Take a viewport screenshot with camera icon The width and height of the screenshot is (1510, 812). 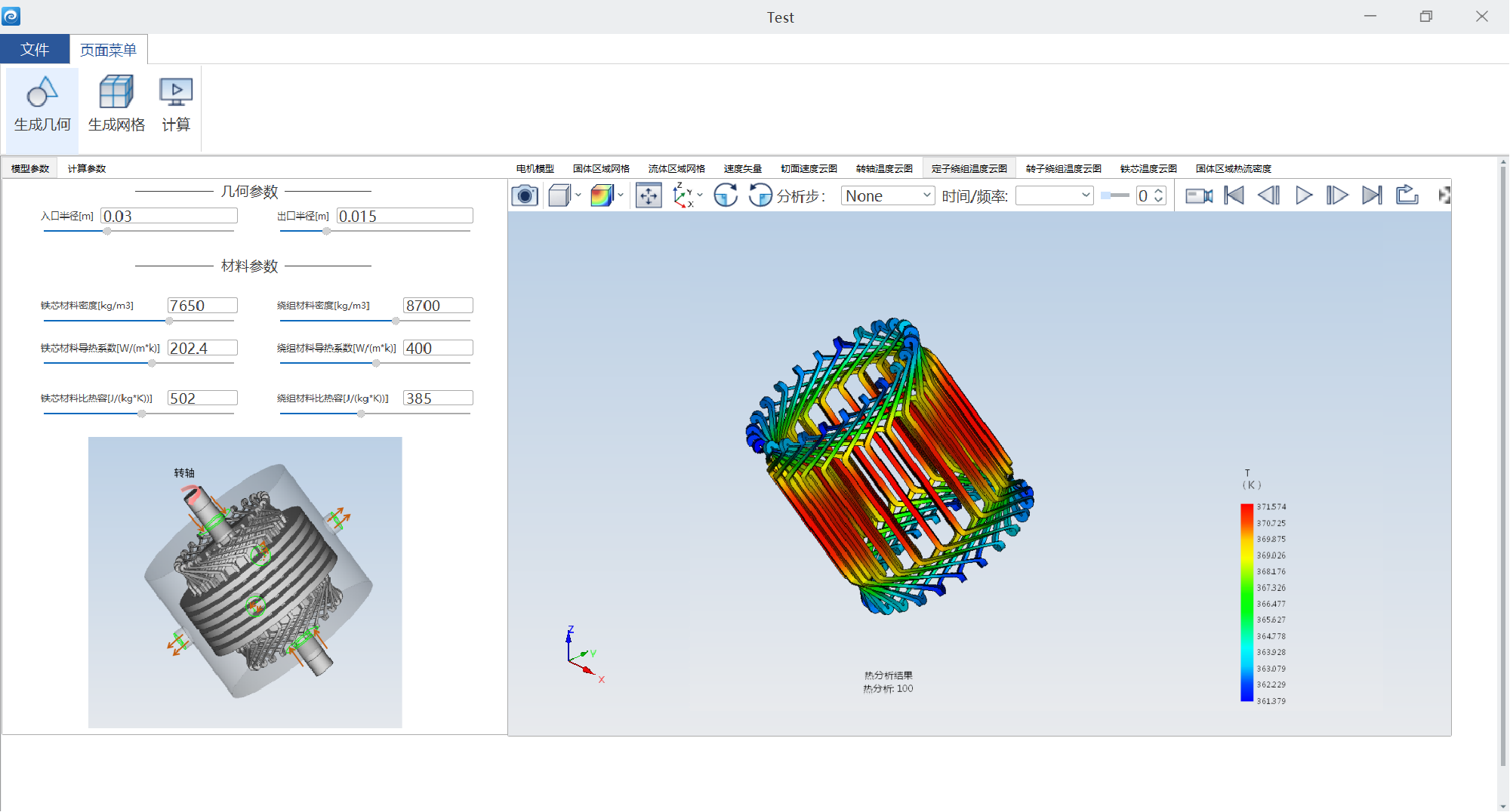pos(525,196)
